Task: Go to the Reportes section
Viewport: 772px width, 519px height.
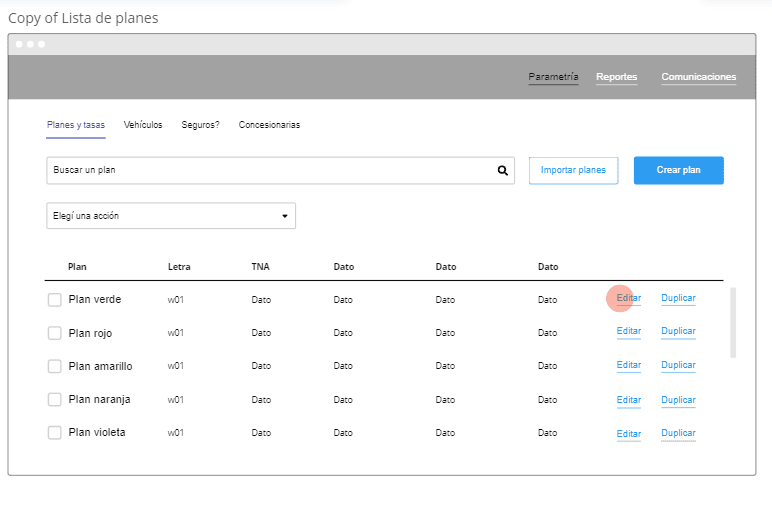Action: (x=616, y=77)
